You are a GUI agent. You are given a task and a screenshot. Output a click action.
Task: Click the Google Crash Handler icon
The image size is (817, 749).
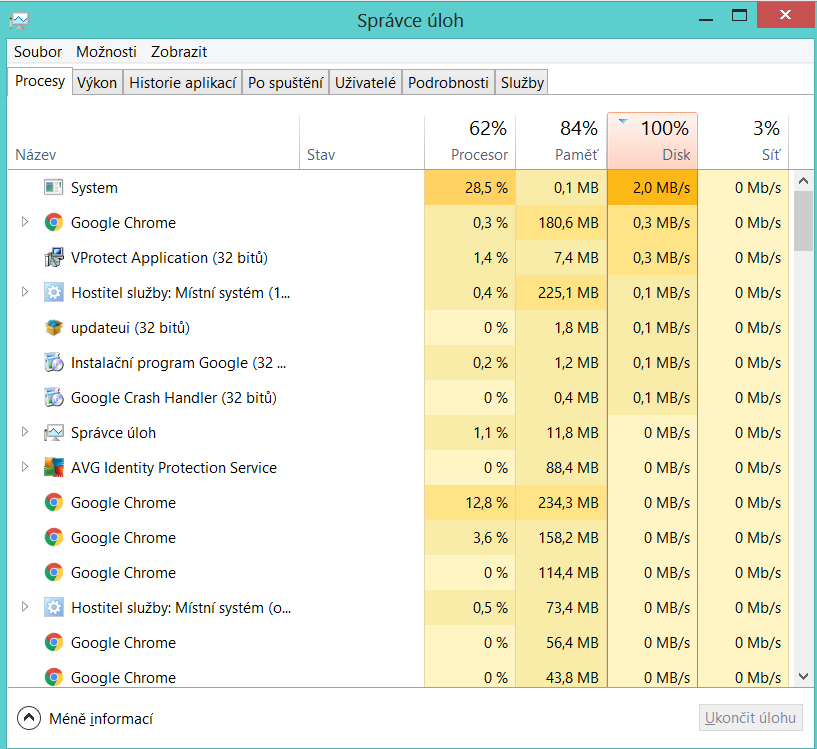[x=54, y=398]
